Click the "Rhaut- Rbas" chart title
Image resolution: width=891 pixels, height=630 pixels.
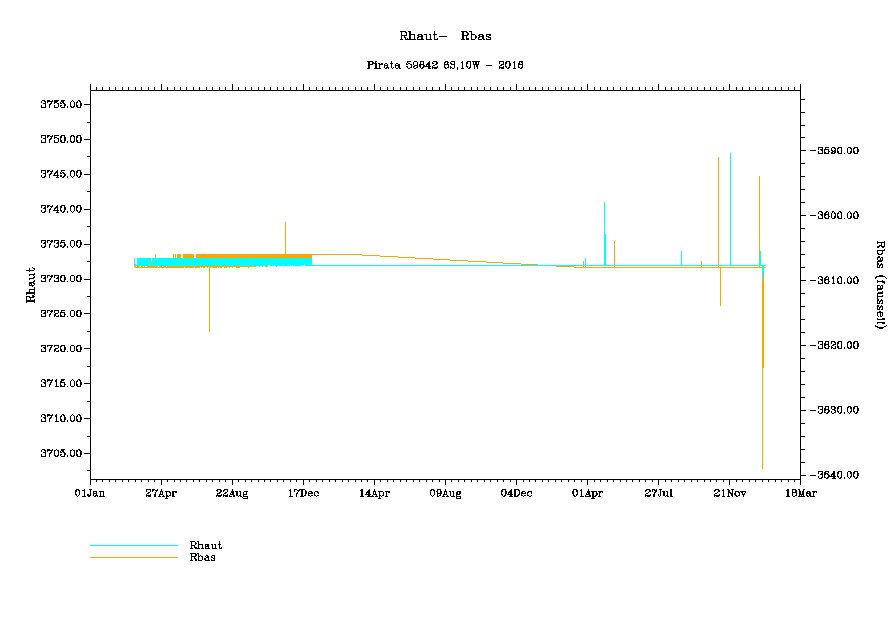click(x=445, y=36)
